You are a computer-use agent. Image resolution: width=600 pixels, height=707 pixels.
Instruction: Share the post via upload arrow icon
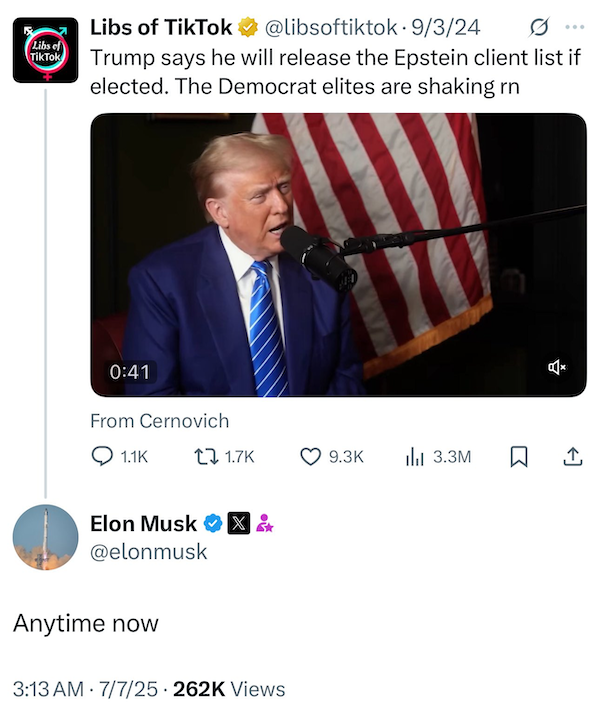[x=573, y=456]
